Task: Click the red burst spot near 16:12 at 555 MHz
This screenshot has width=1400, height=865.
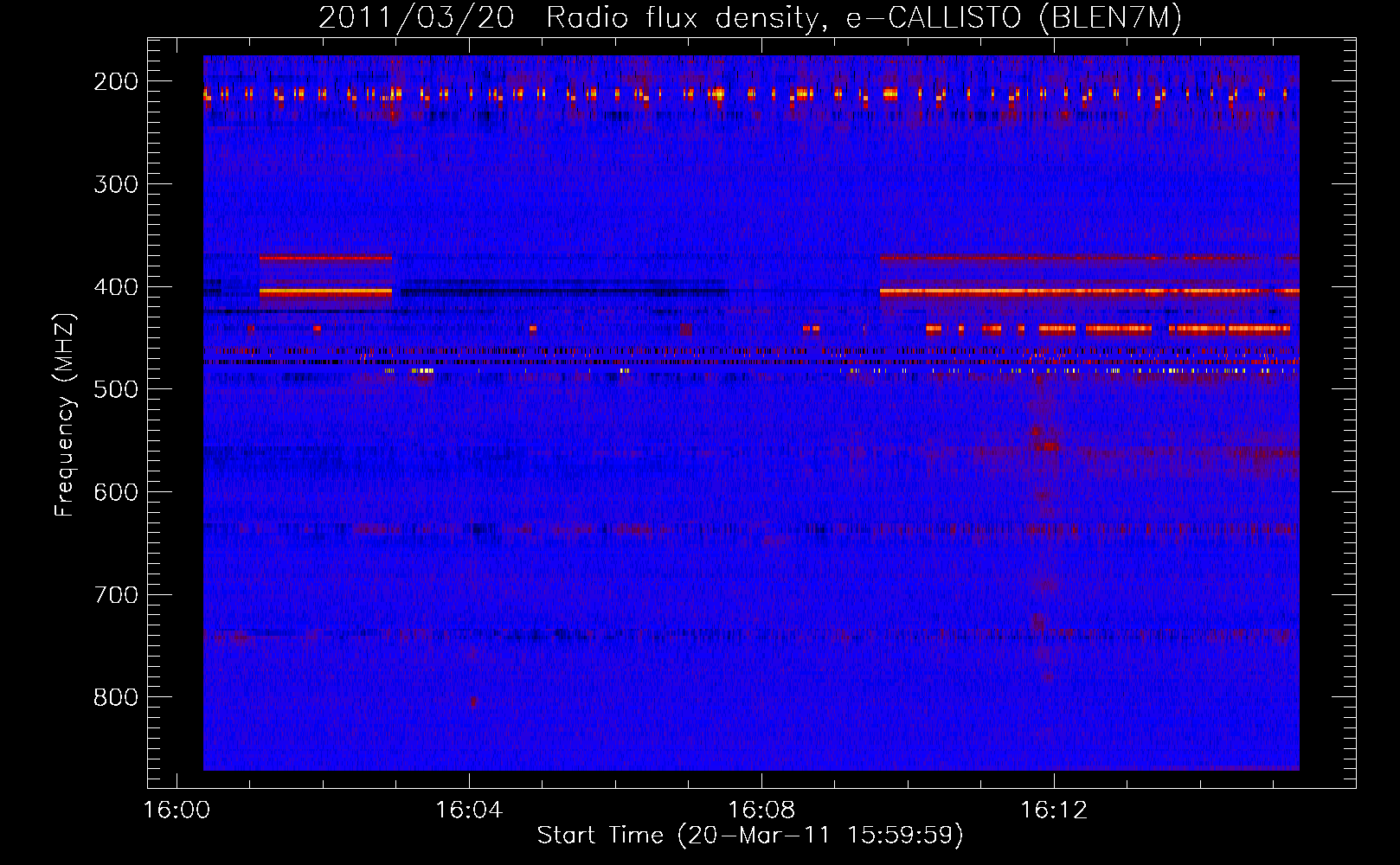Action: click(1050, 446)
